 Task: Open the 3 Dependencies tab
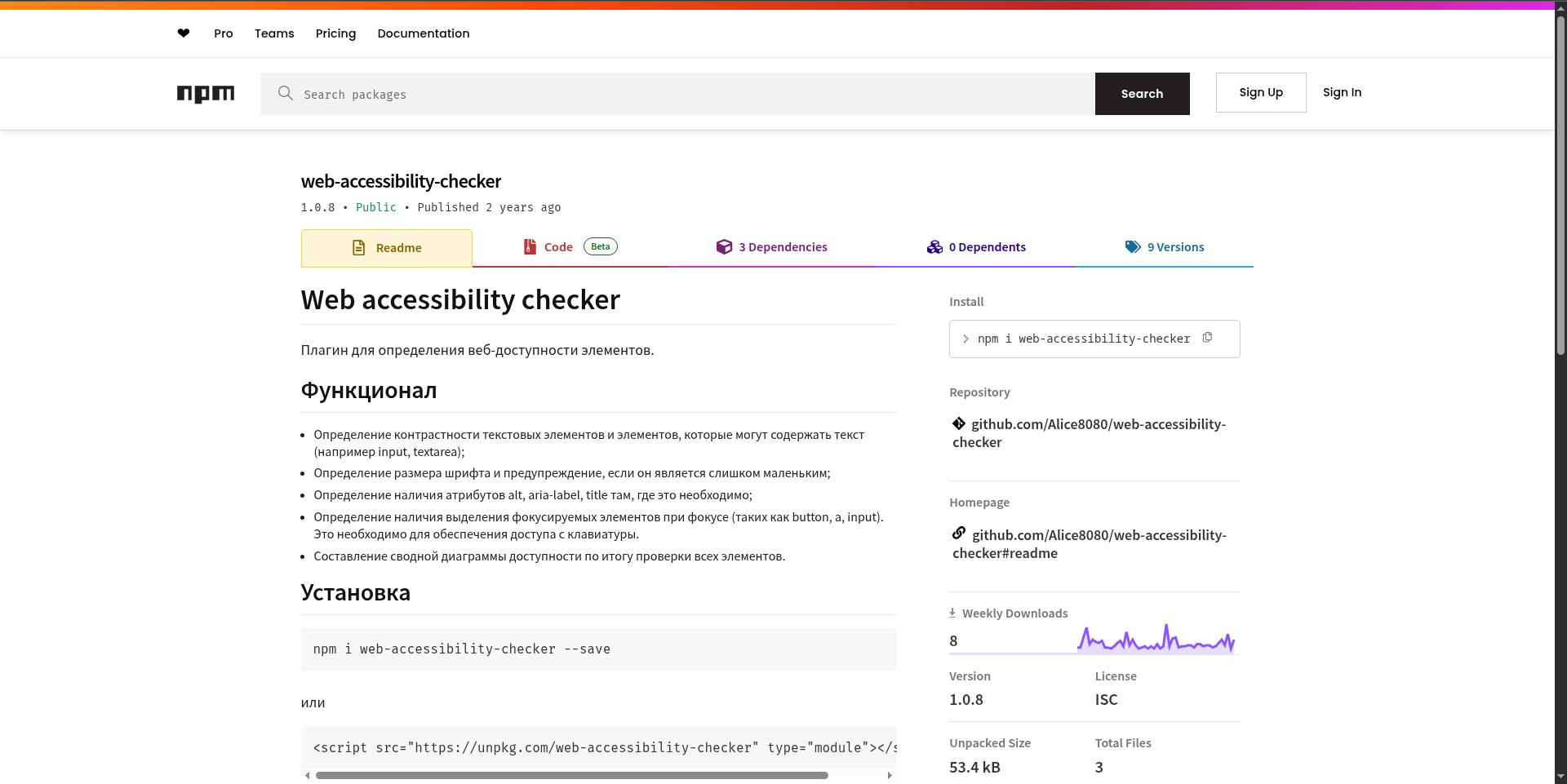coord(772,247)
